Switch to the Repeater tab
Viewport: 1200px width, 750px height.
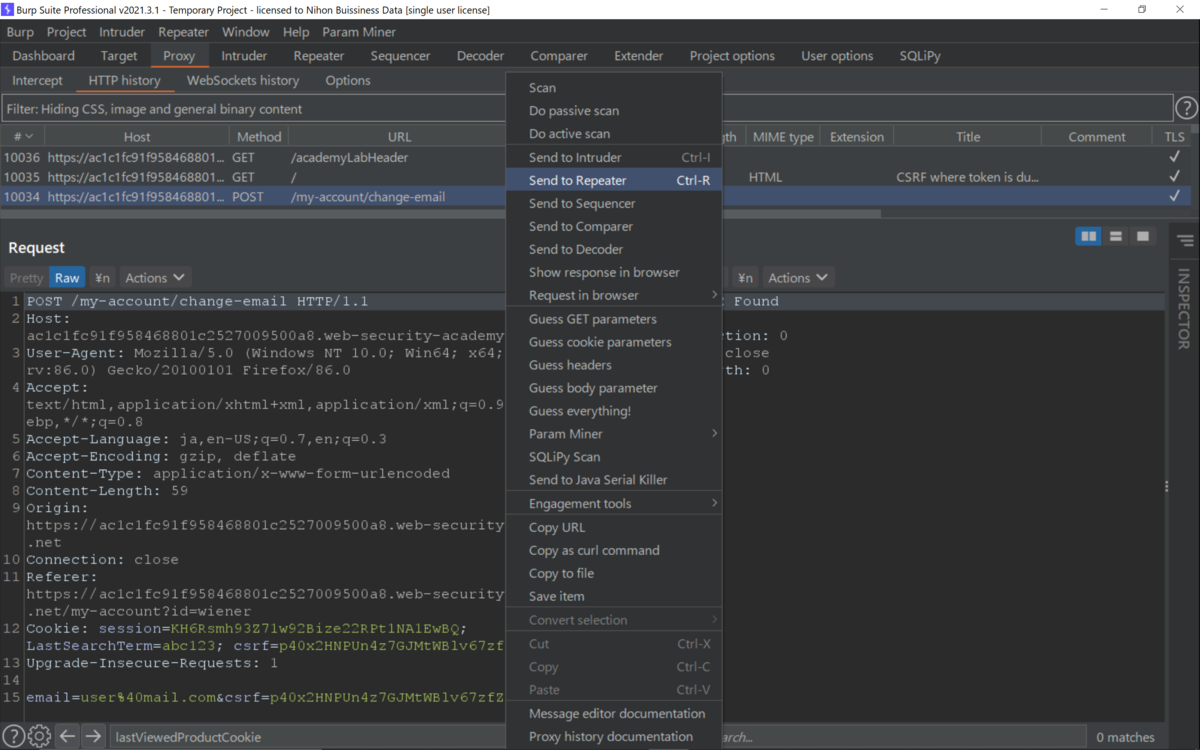click(319, 56)
